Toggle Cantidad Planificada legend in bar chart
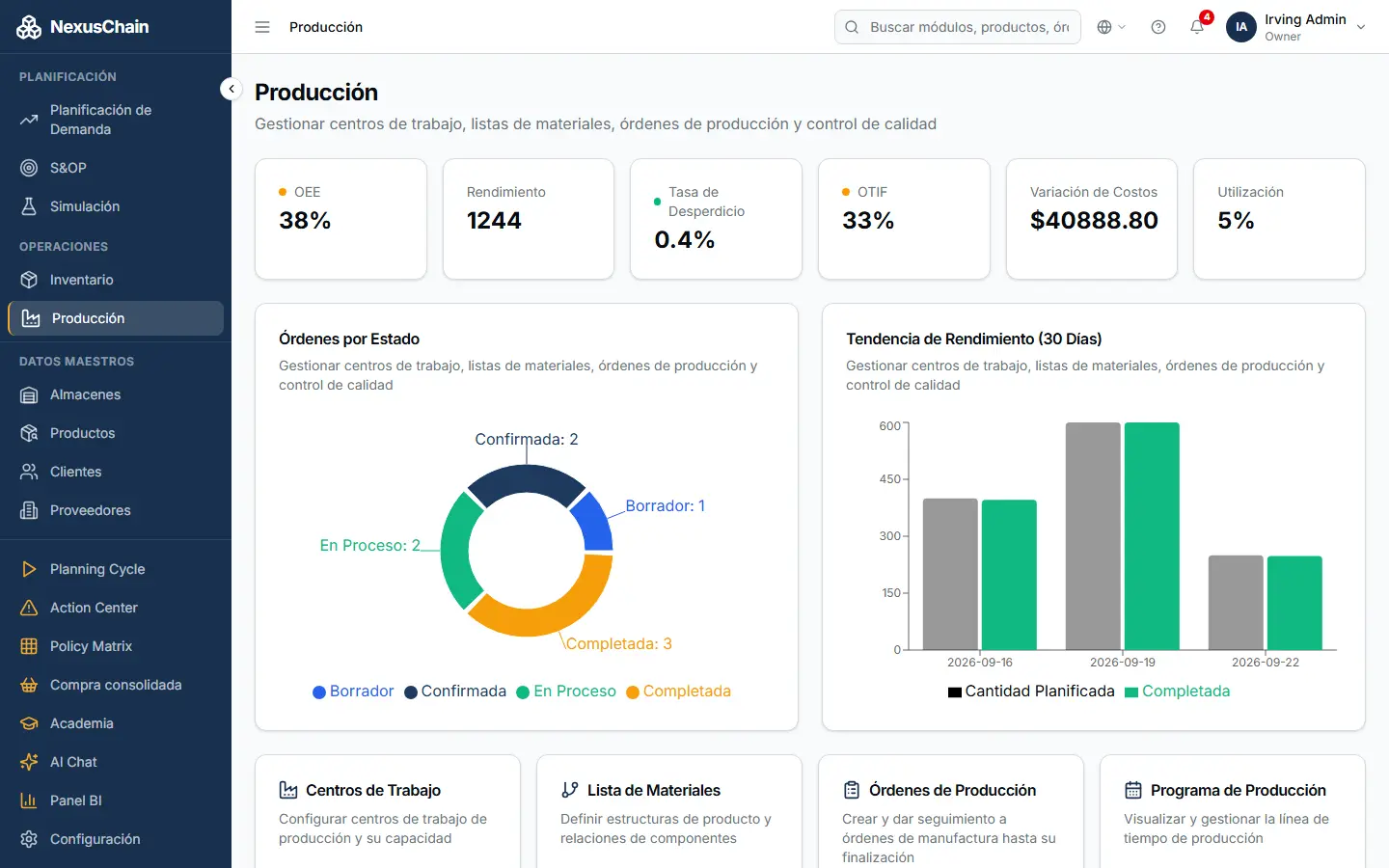The width and height of the screenshot is (1389, 868). 1031,692
